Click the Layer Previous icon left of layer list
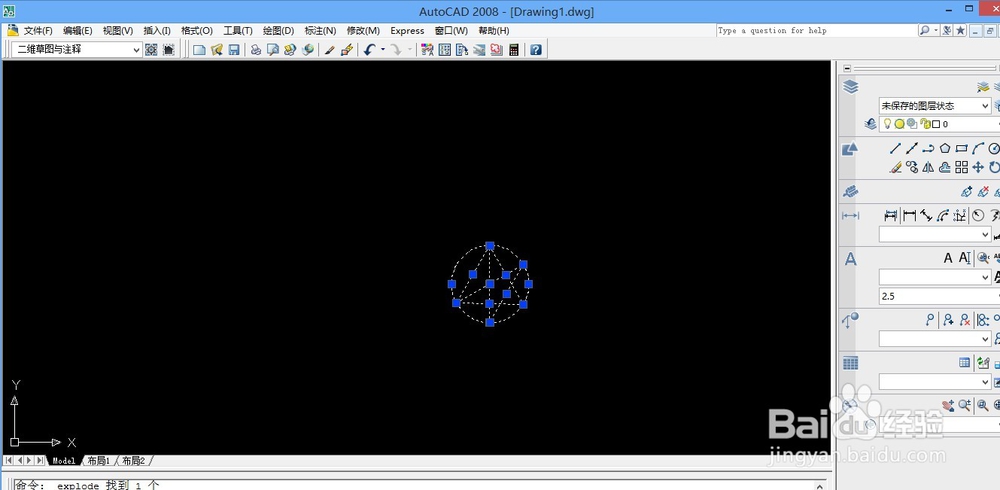Image resolution: width=1000 pixels, height=490 pixels. point(871,124)
